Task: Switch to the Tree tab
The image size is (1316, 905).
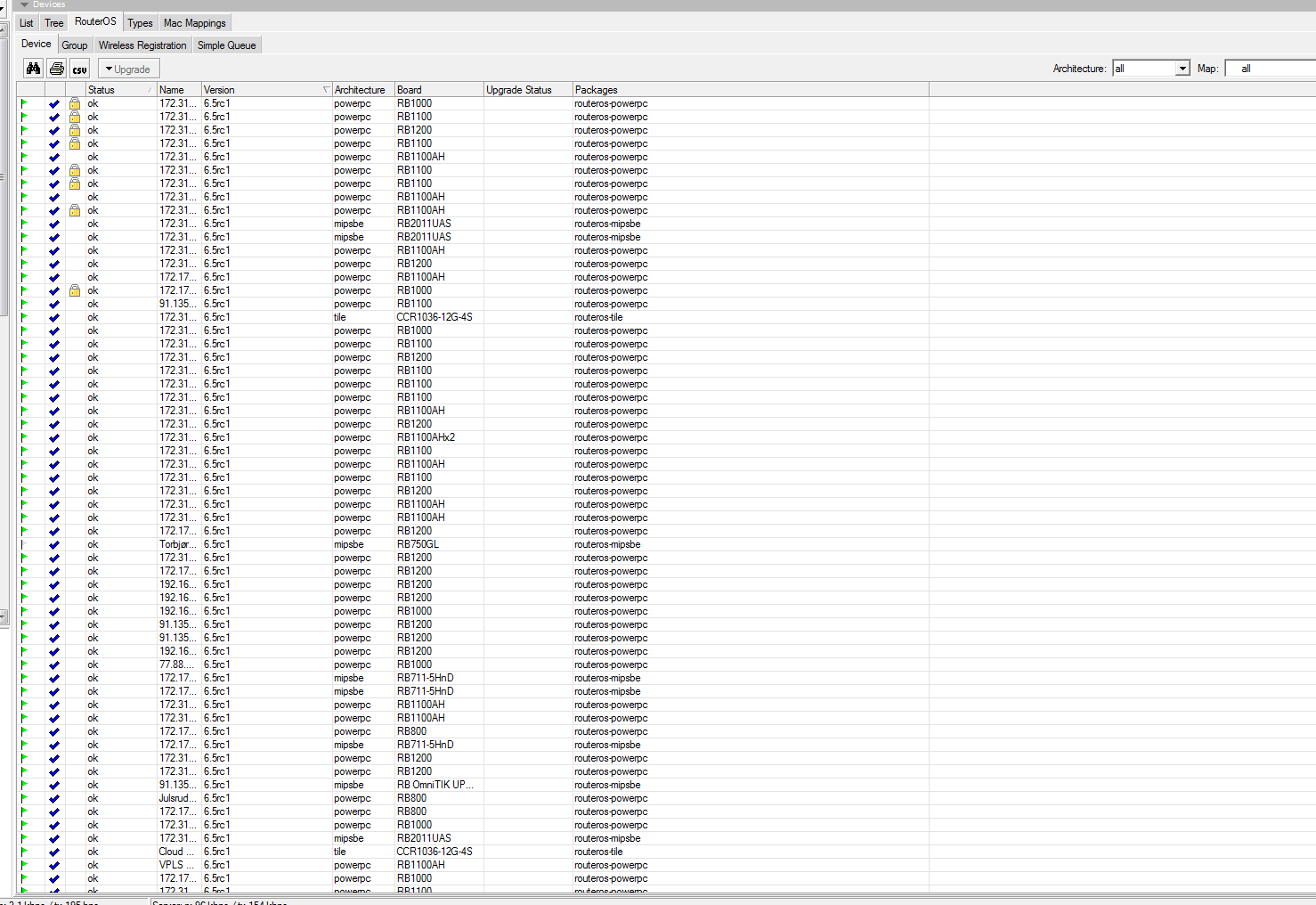Action: (x=54, y=23)
